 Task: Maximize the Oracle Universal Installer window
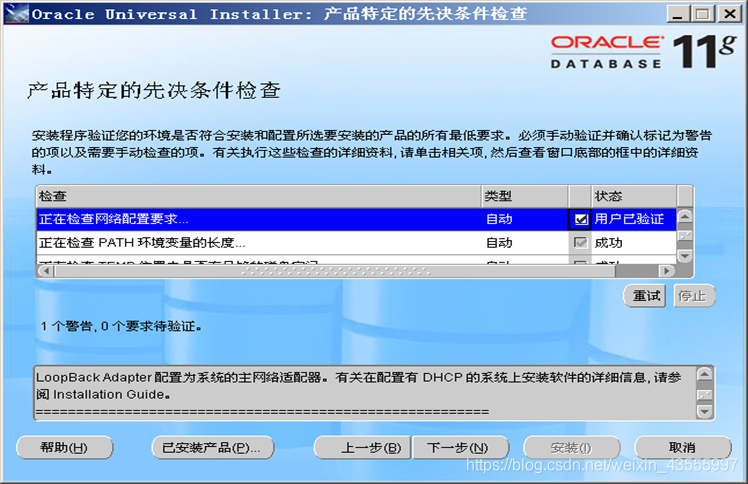703,13
